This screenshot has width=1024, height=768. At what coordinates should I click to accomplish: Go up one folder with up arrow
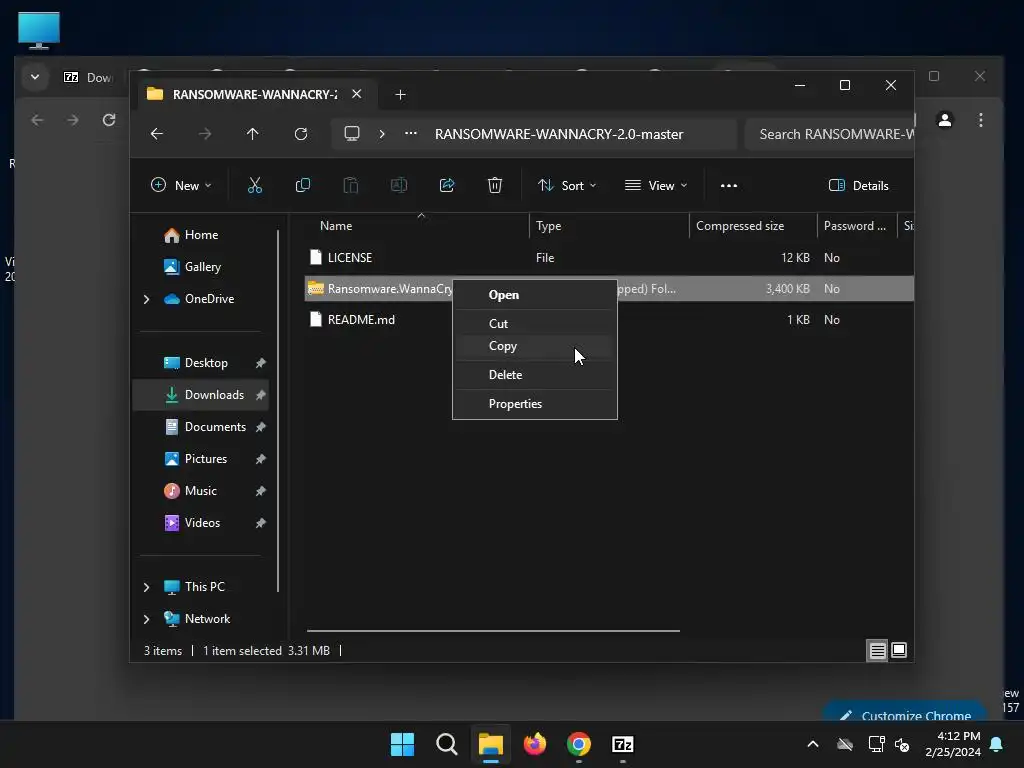pyautogui.click(x=253, y=134)
